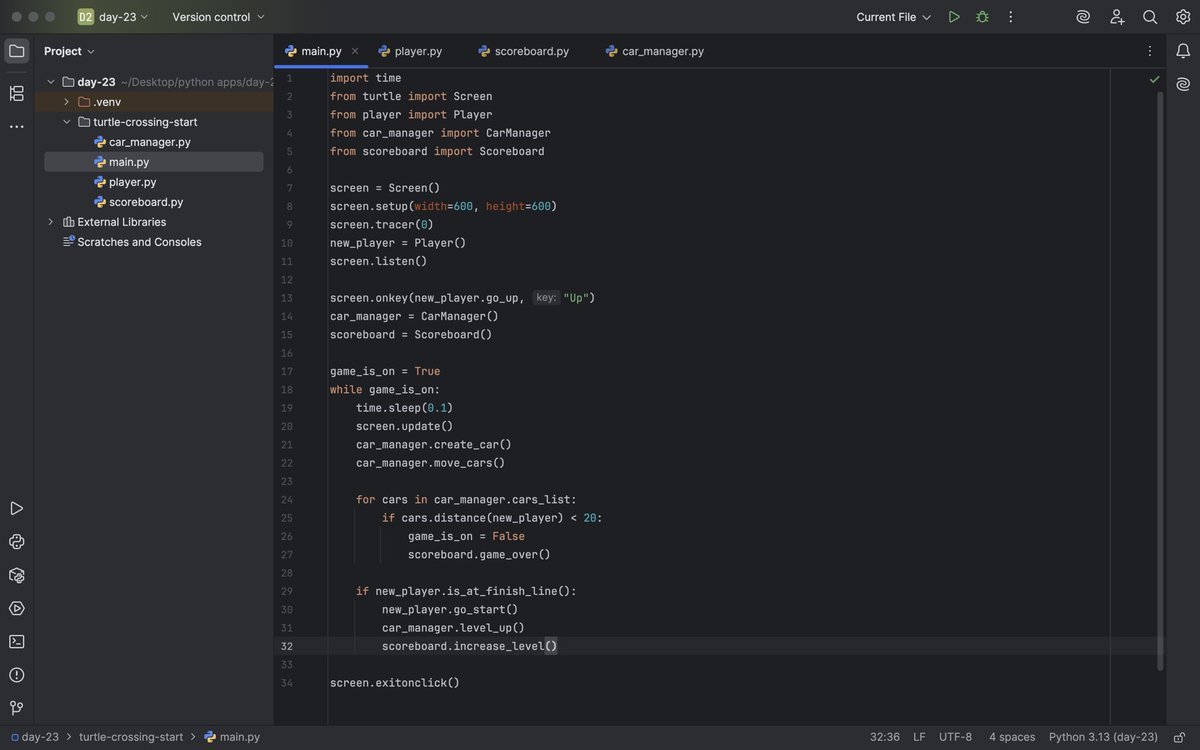Collapse the turtle-crossing-start folder
Screen dimensions: 1200x750
[x=67, y=122]
